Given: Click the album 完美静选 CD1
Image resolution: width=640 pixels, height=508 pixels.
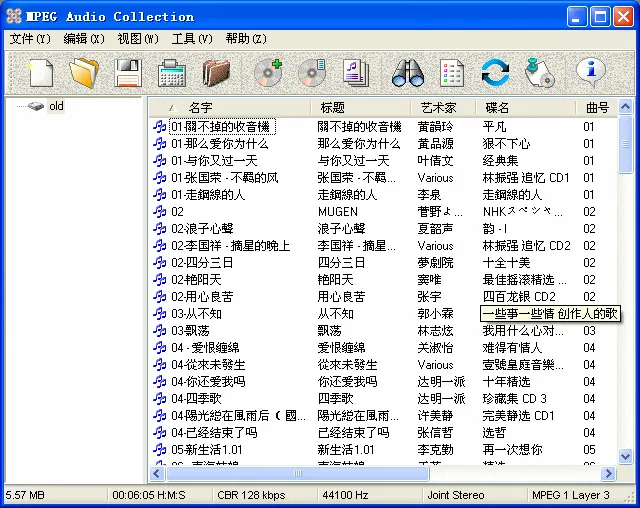Looking at the screenshot, I should pos(518,415).
